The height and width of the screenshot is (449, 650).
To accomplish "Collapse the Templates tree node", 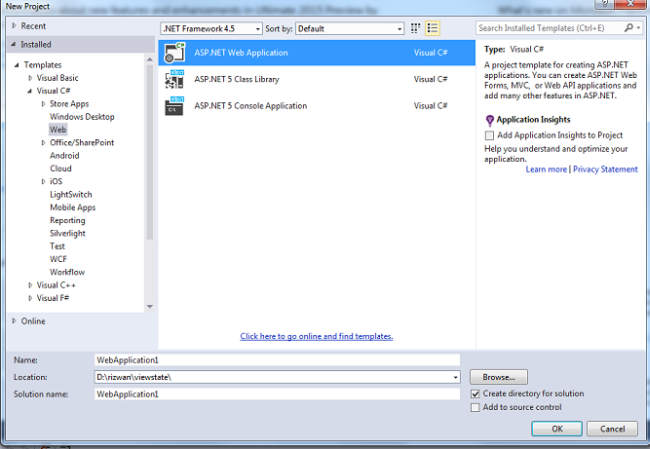I will coord(17,65).
